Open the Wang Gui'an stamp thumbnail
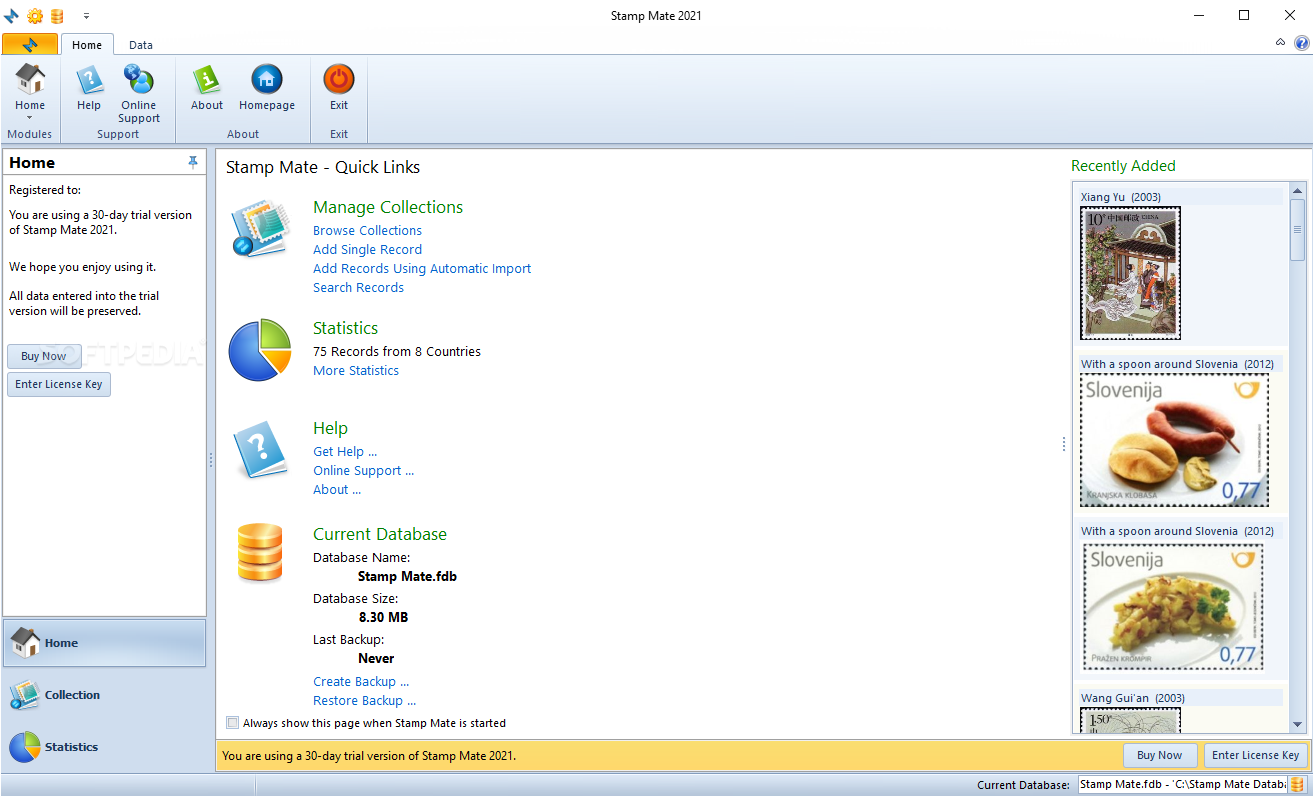The width and height of the screenshot is (1314, 797). pyautogui.click(x=1130, y=720)
